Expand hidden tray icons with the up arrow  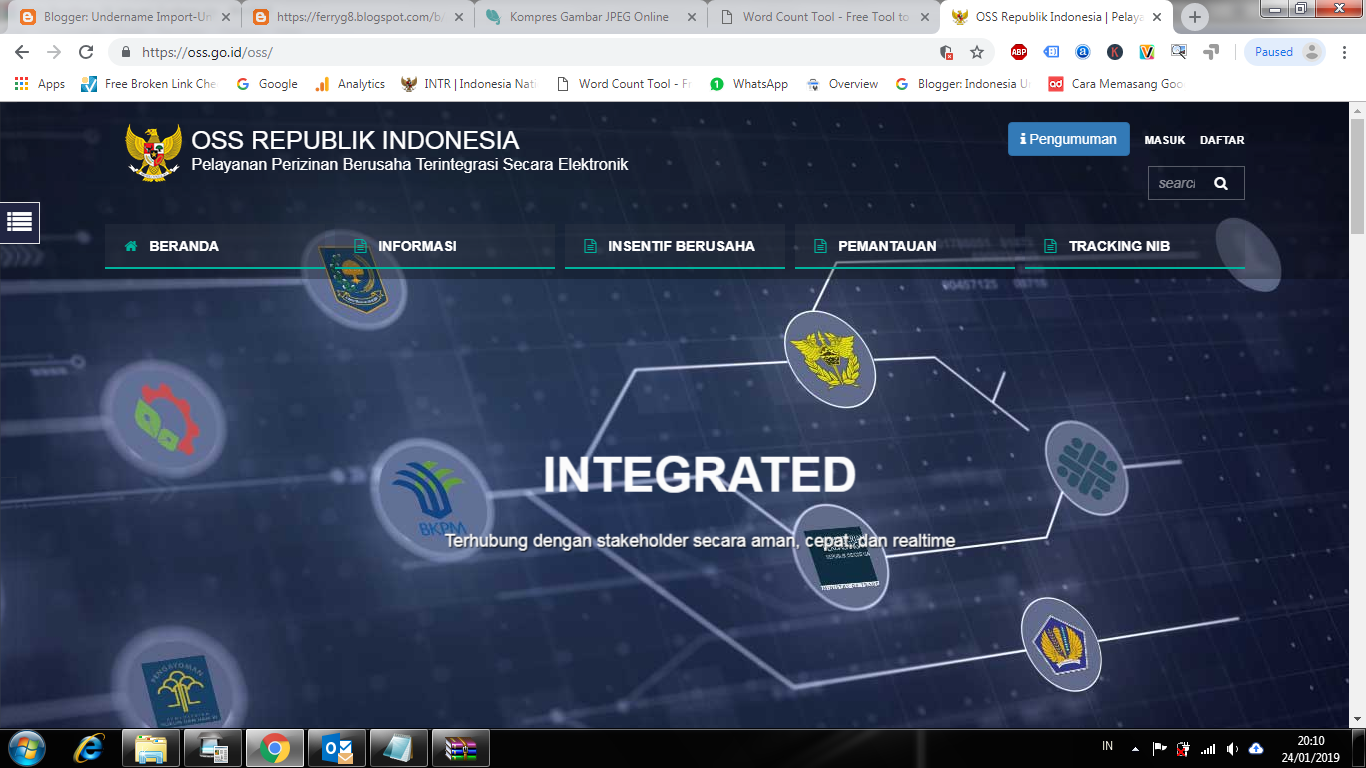tap(1135, 747)
